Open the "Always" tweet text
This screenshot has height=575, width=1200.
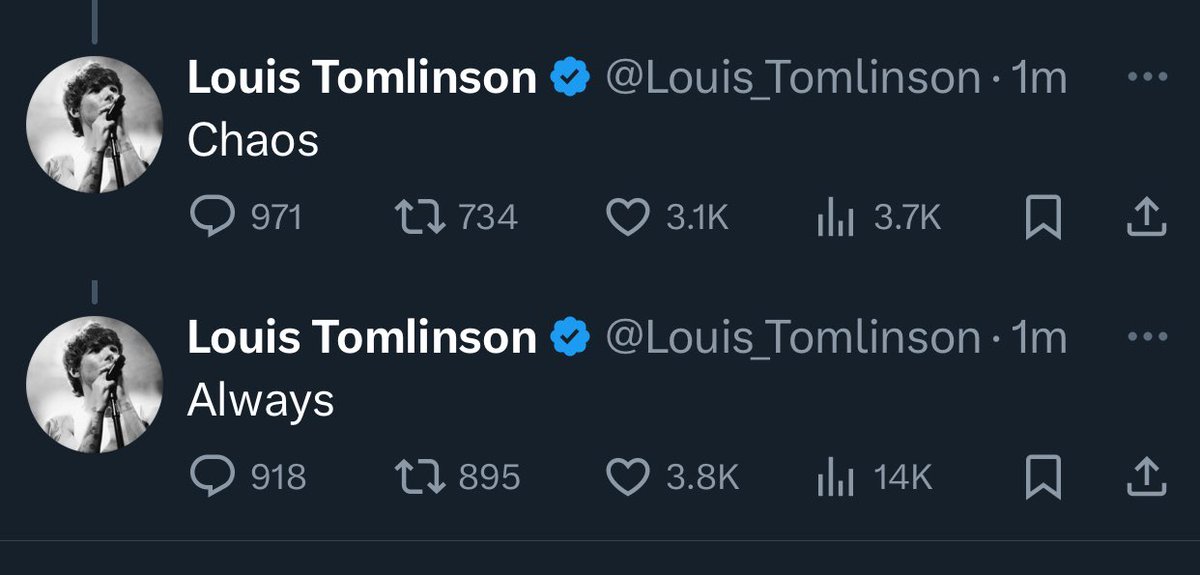coord(261,402)
